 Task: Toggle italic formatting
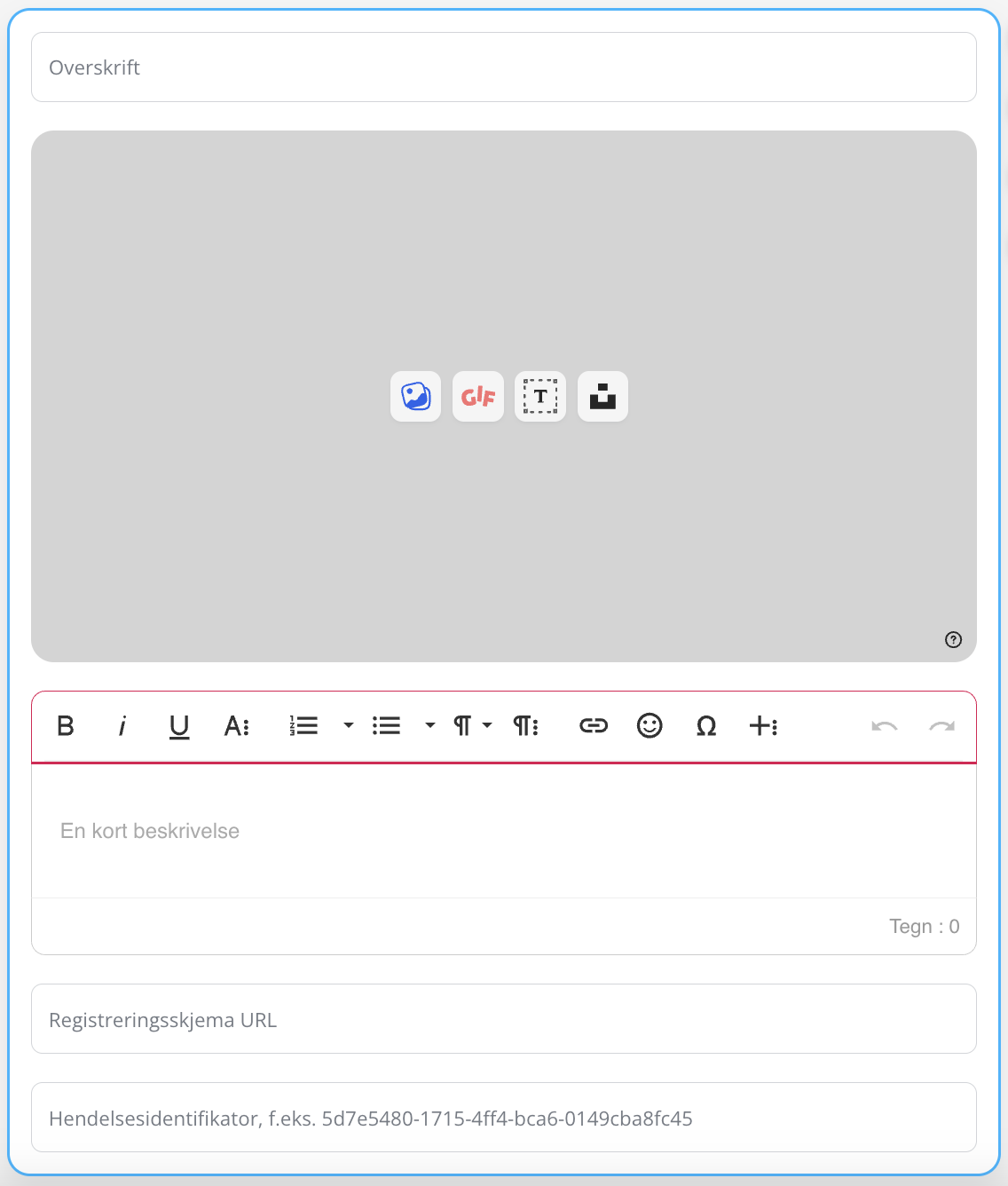[122, 726]
